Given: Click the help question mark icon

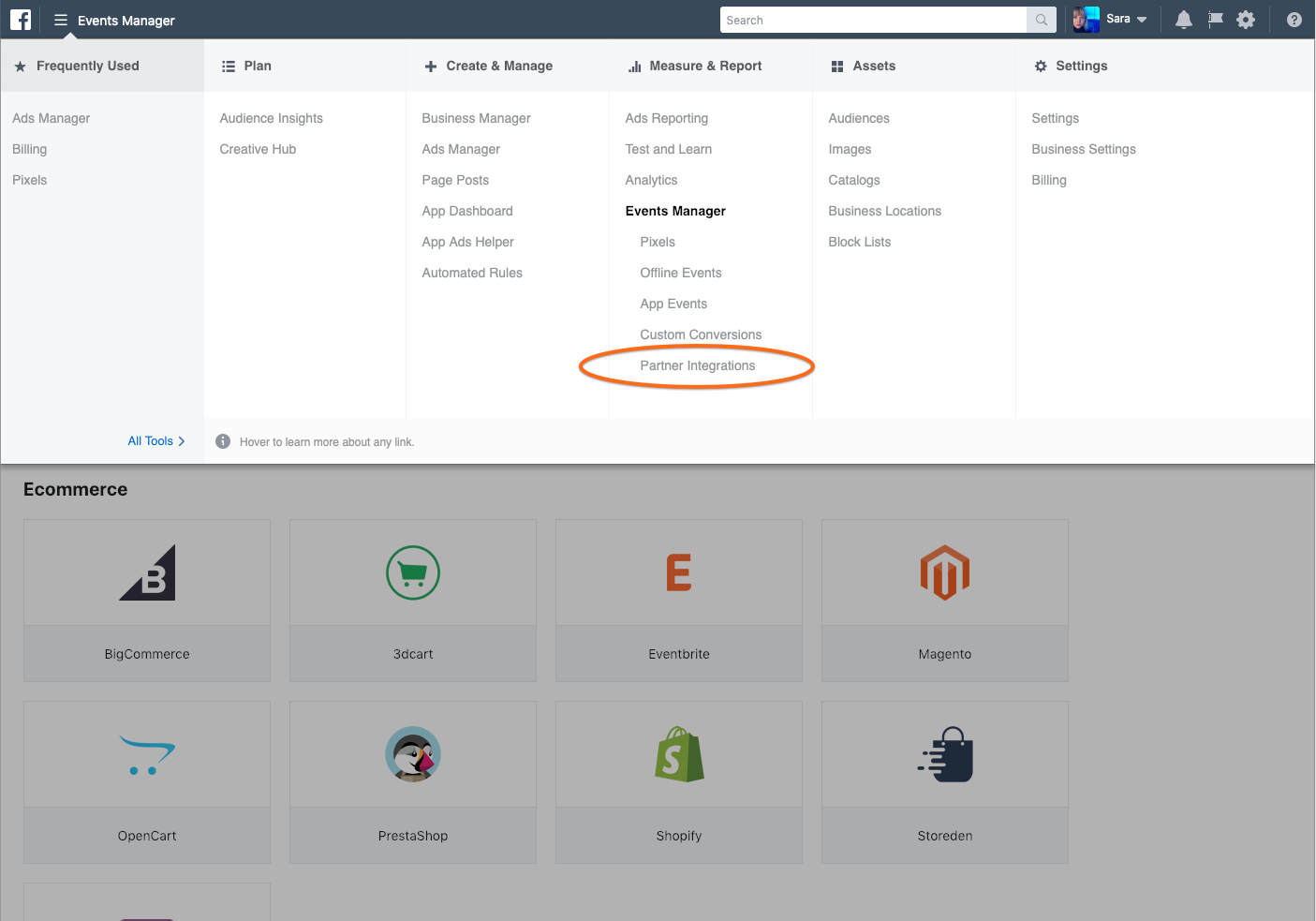Looking at the screenshot, I should pyautogui.click(x=1294, y=20).
